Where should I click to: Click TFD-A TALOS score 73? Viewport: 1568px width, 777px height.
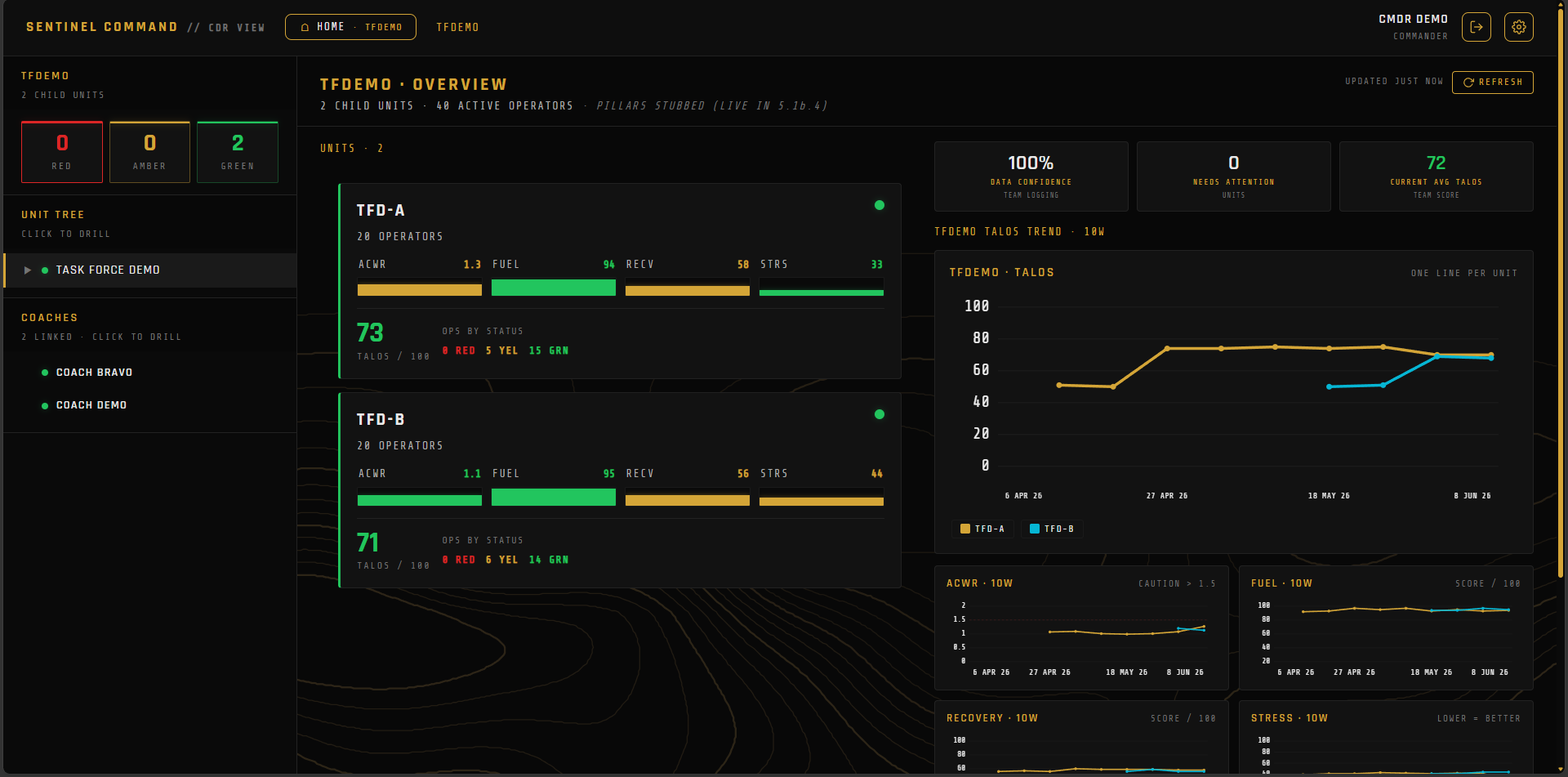(x=370, y=333)
